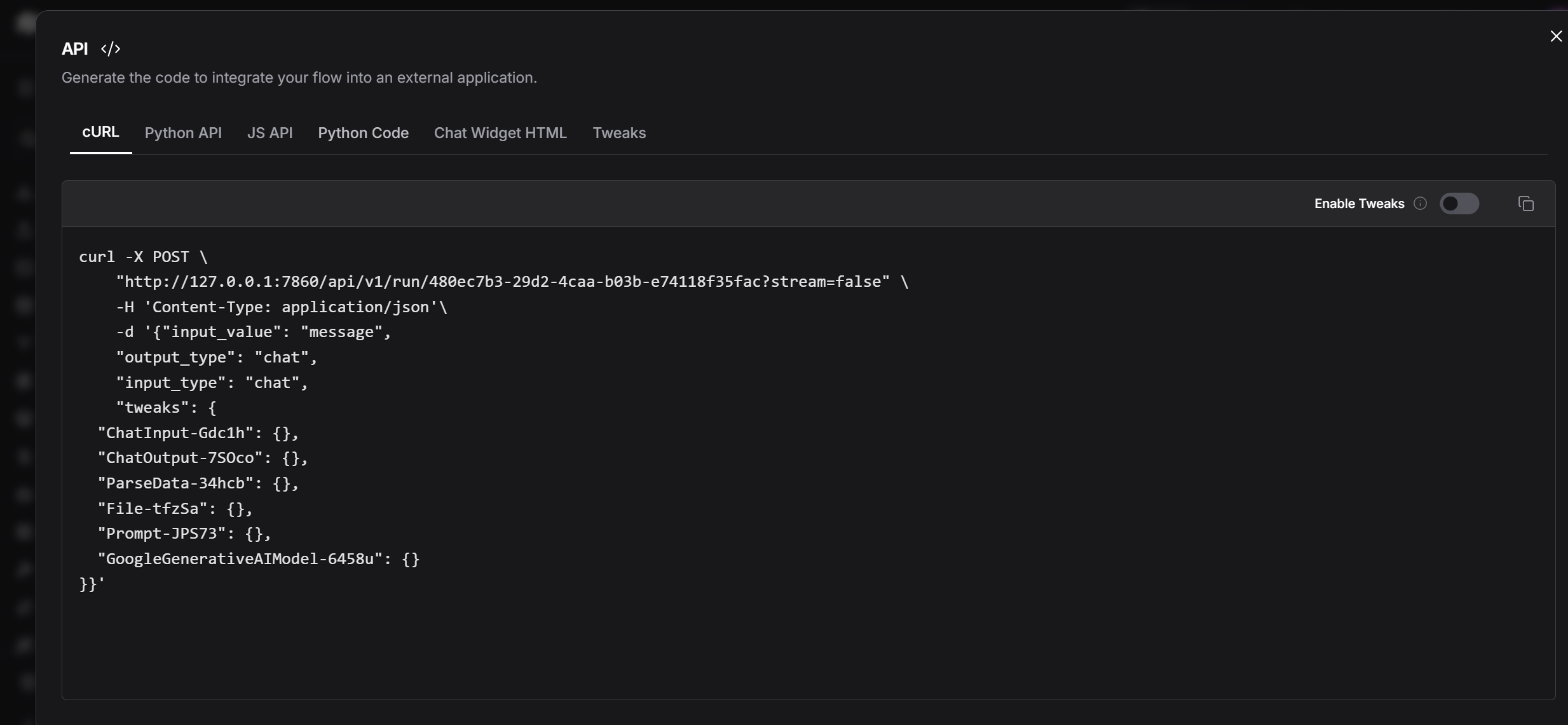The image size is (1568, 725).
Task: Click the "curl -X POST" first code line
Action: coord(143,257)
